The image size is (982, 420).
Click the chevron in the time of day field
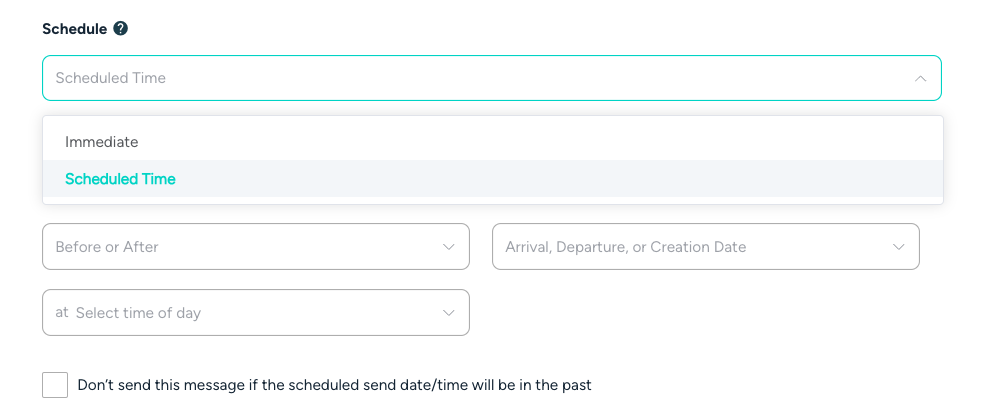[x=449, y=313]
